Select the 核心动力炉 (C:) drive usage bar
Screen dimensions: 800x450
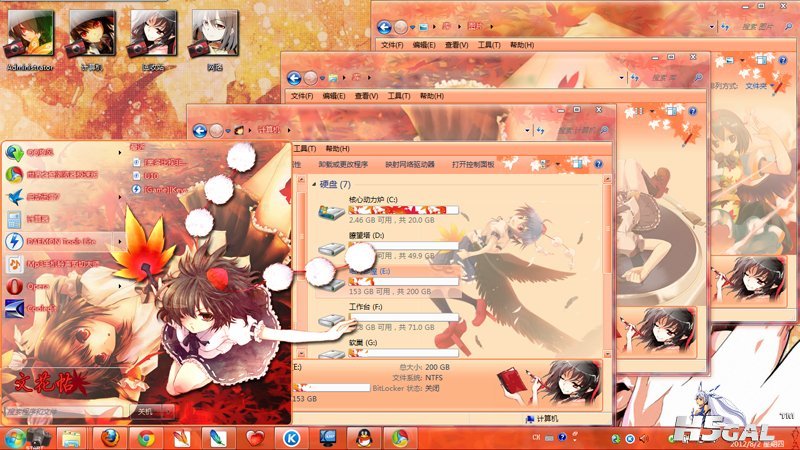[404, 210]
